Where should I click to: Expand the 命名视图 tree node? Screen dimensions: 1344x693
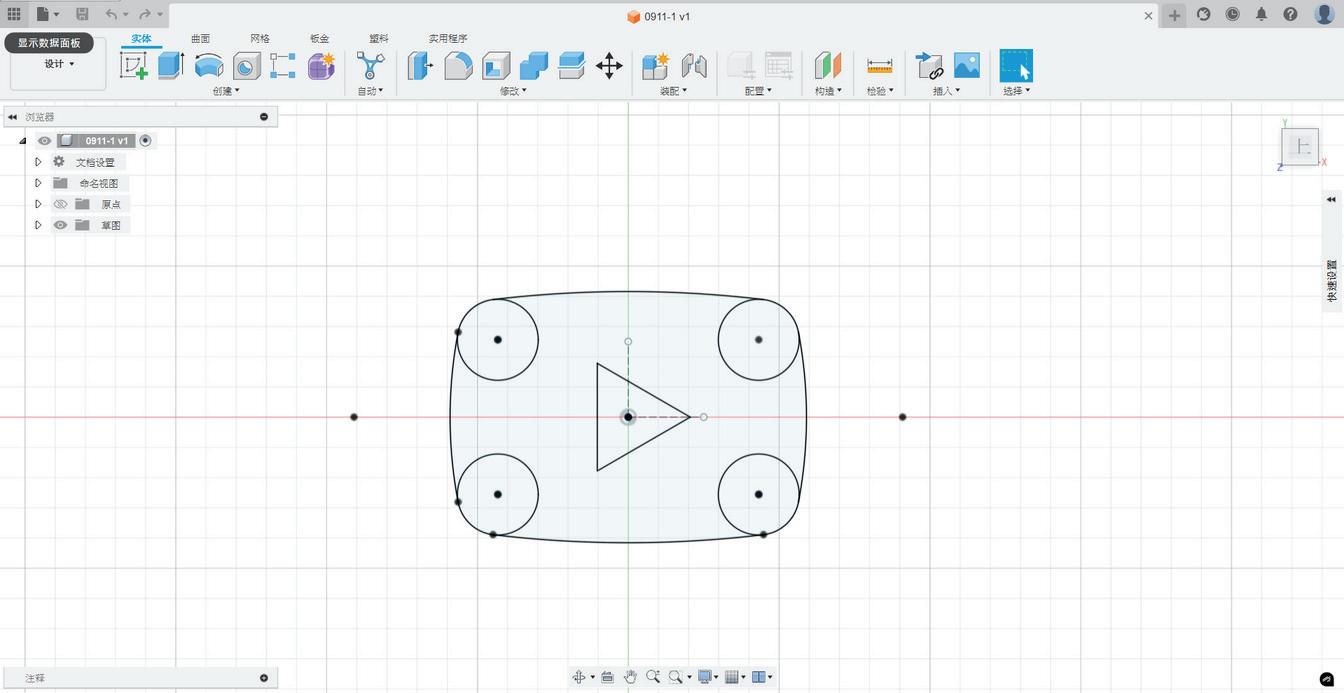pos(38,183)
